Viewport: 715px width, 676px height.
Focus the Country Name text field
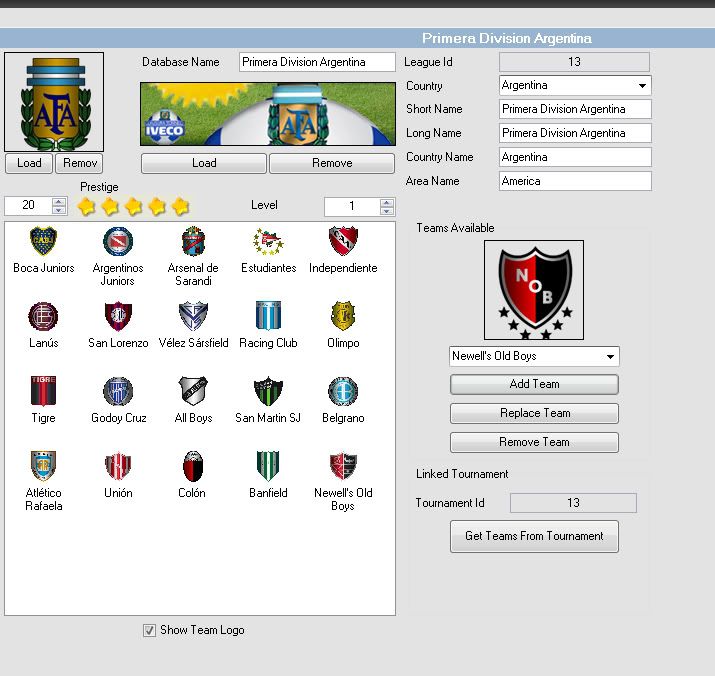575,157
